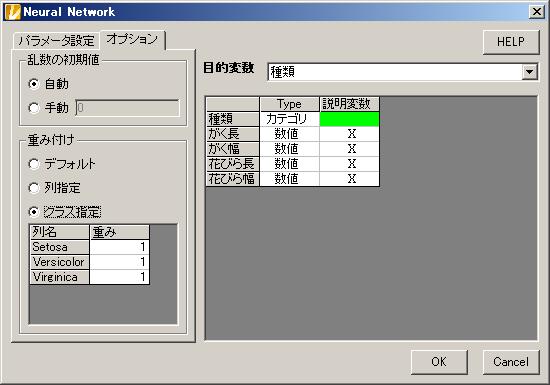The width and height of the screenshot is (550, 385).
Task: Edit the weight value for Versicolor
Action: click(x=120, y=262)
